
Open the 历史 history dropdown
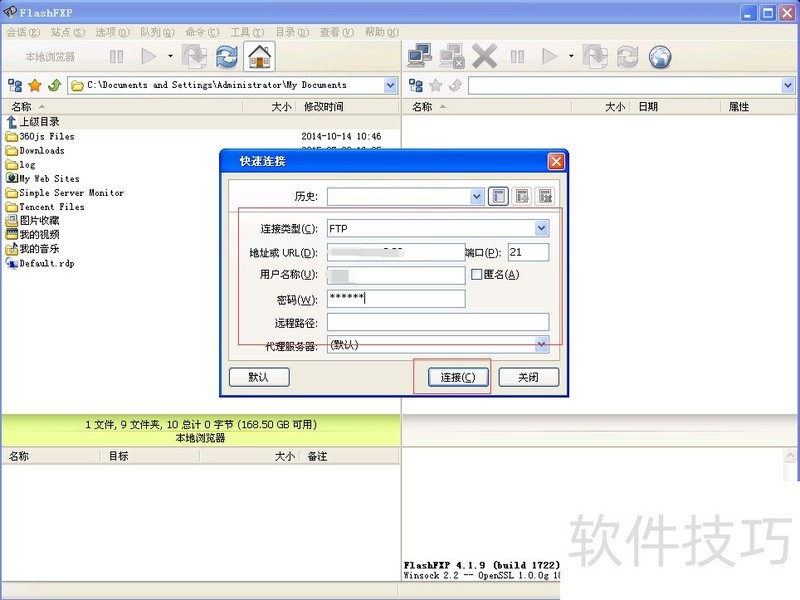click(477, 197)
